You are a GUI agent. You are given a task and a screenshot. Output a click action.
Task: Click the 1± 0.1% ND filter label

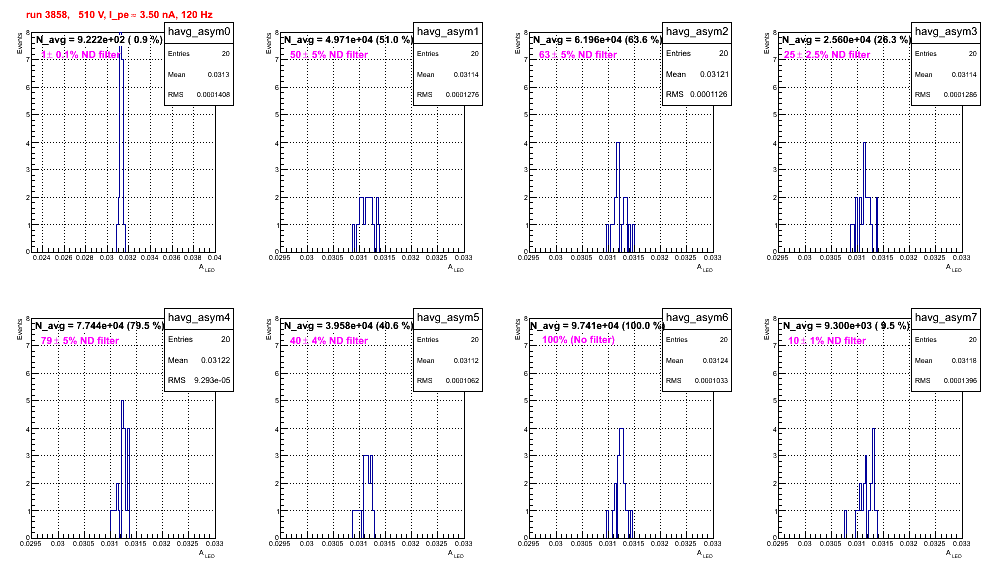point(81,55)
